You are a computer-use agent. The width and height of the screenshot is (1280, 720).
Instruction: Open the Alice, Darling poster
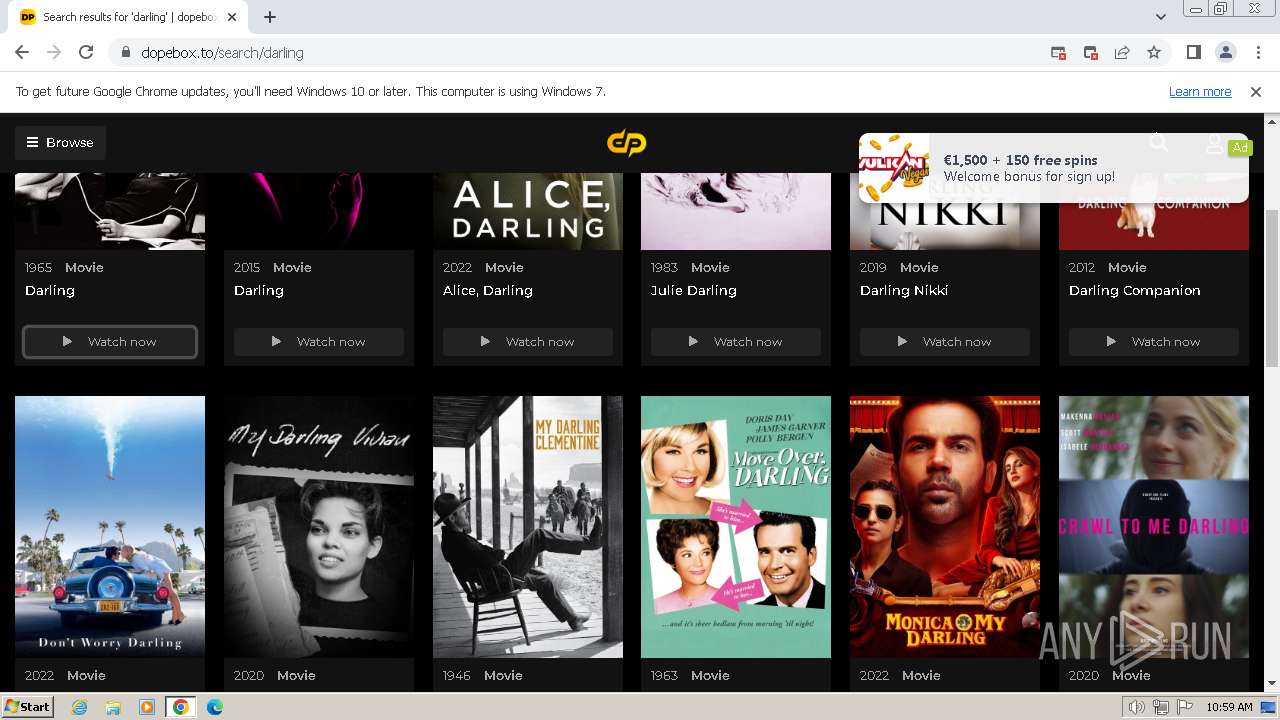click(528, 211)
